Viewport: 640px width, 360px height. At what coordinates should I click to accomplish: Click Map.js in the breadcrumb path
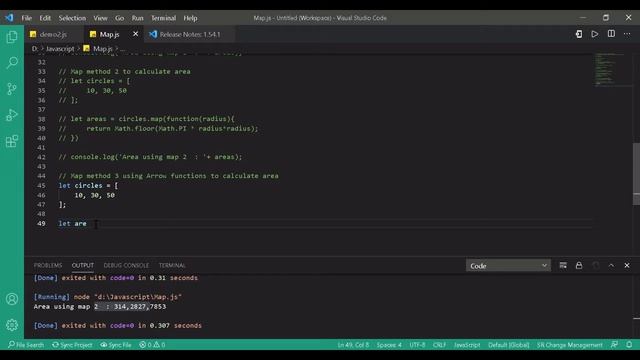pos(102,49)
